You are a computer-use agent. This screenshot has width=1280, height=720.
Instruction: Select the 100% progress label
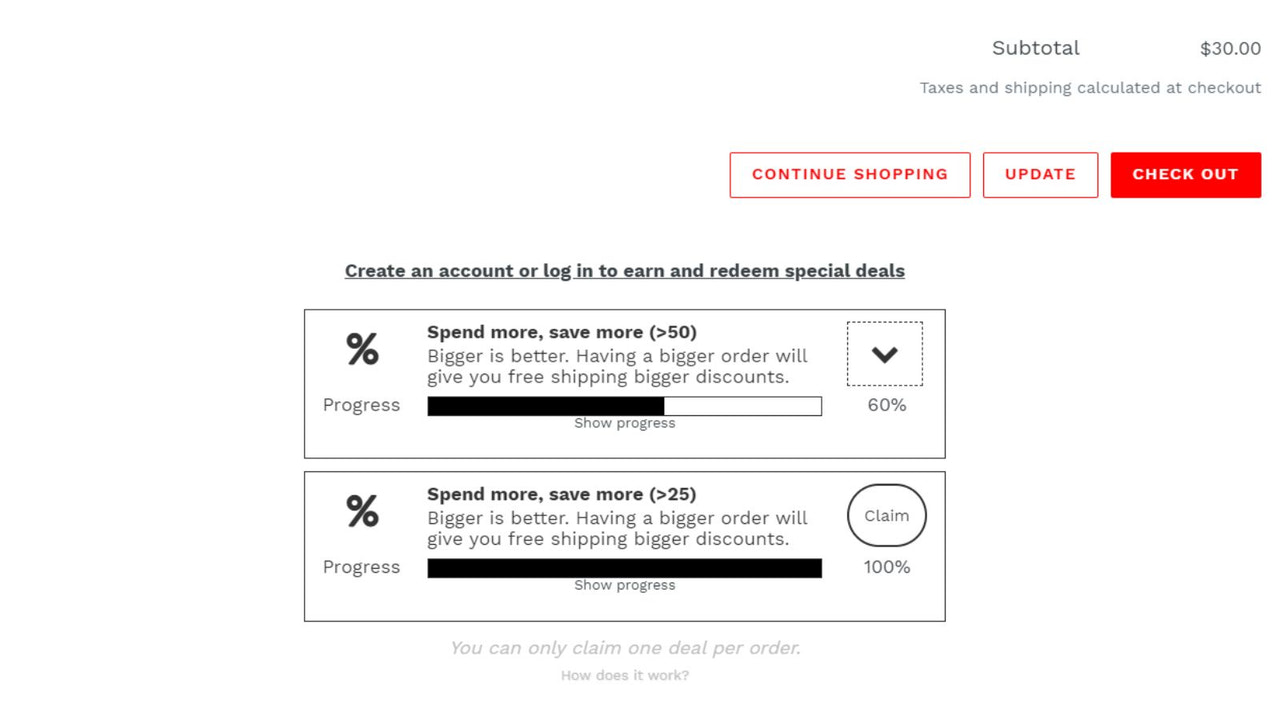[886, 567]
